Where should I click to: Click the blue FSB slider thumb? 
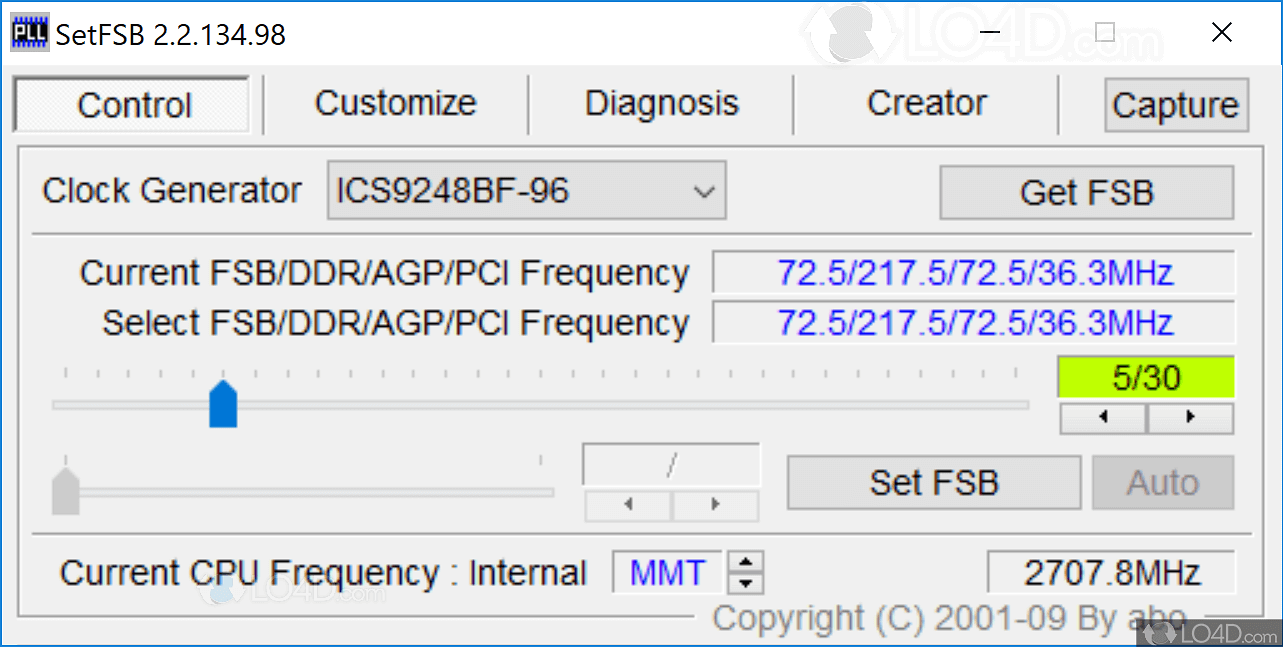(223, 404)
